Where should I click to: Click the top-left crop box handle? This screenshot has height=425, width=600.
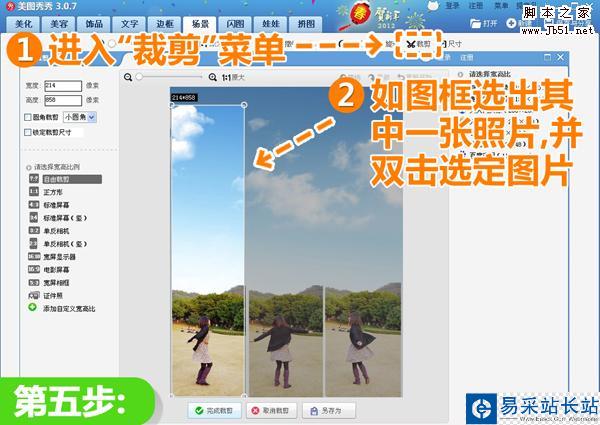[x=171, y=105]
